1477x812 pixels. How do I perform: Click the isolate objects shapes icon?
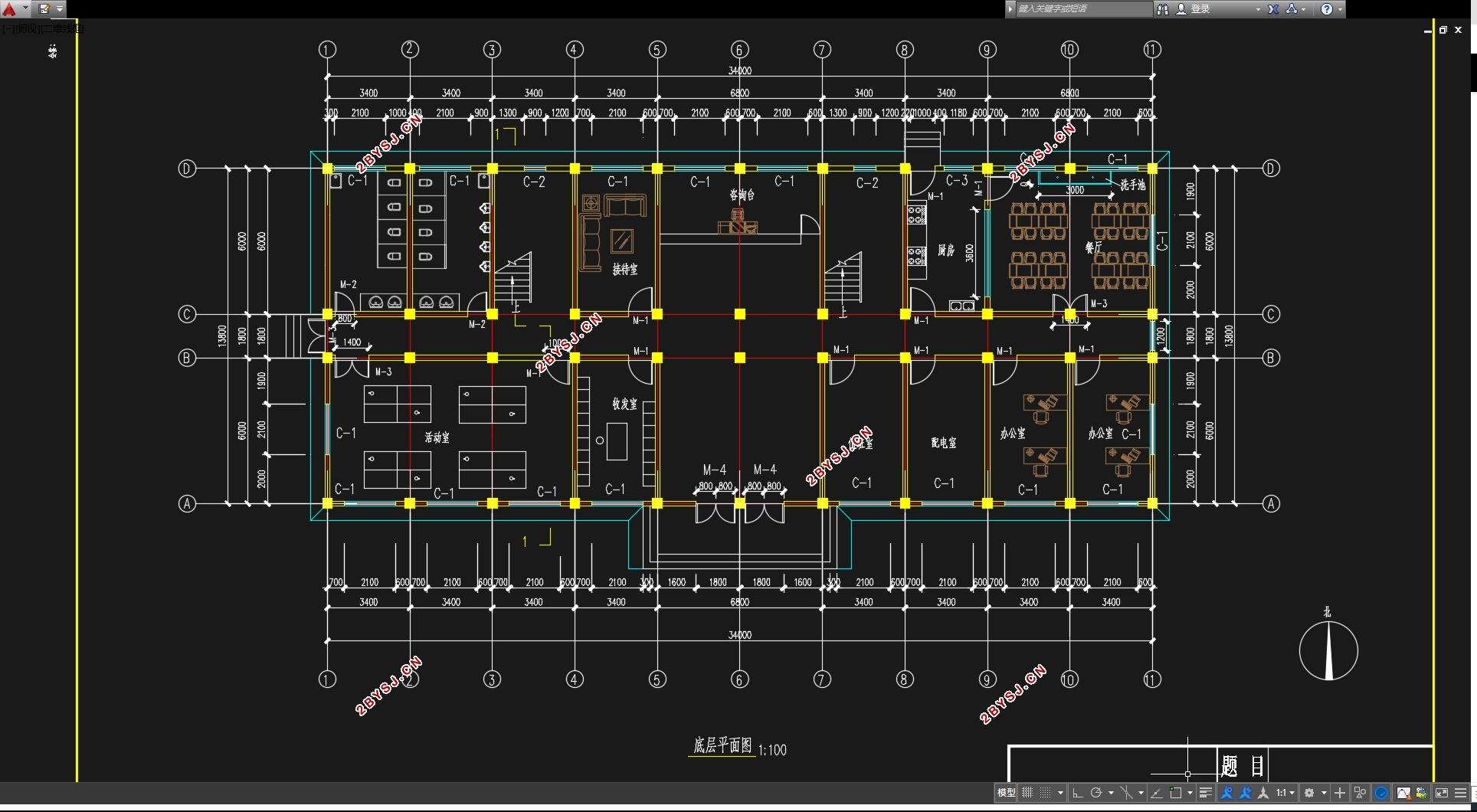pos(1360,793)
